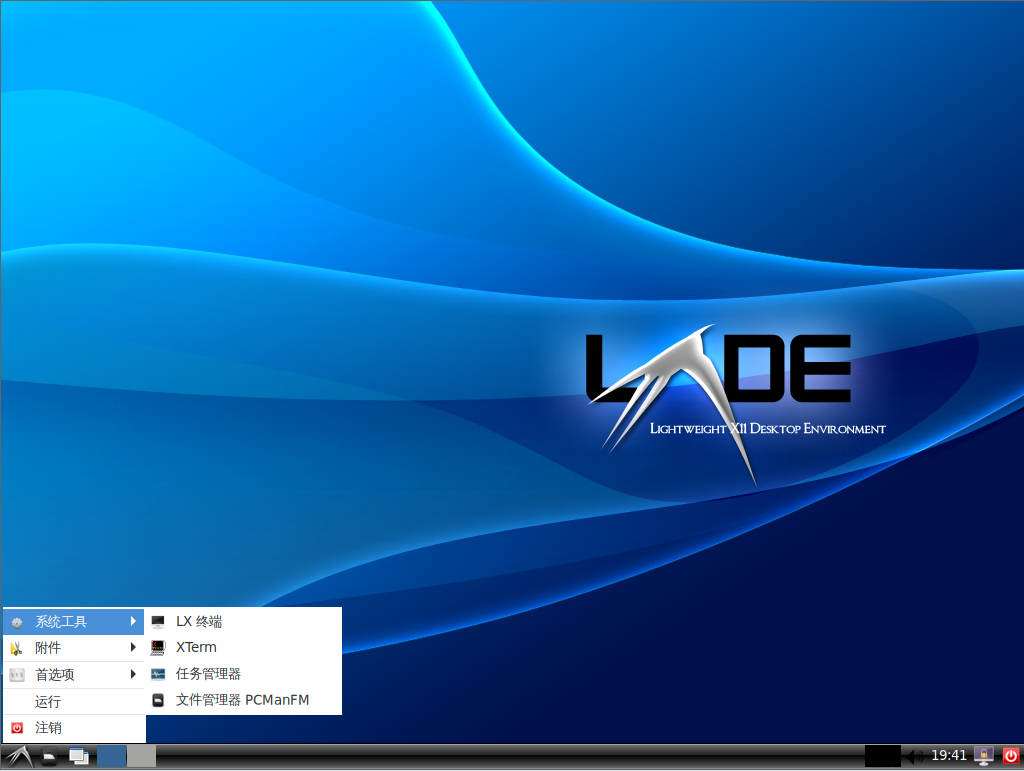Click the red power icon beside 注销

coord(18,728)
